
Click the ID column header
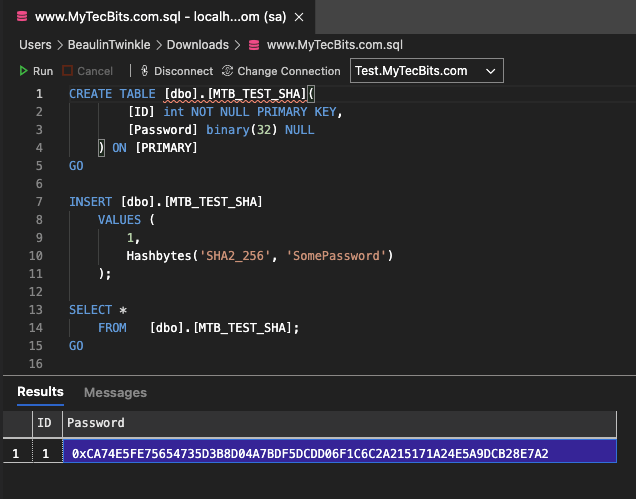pos(44,423)
